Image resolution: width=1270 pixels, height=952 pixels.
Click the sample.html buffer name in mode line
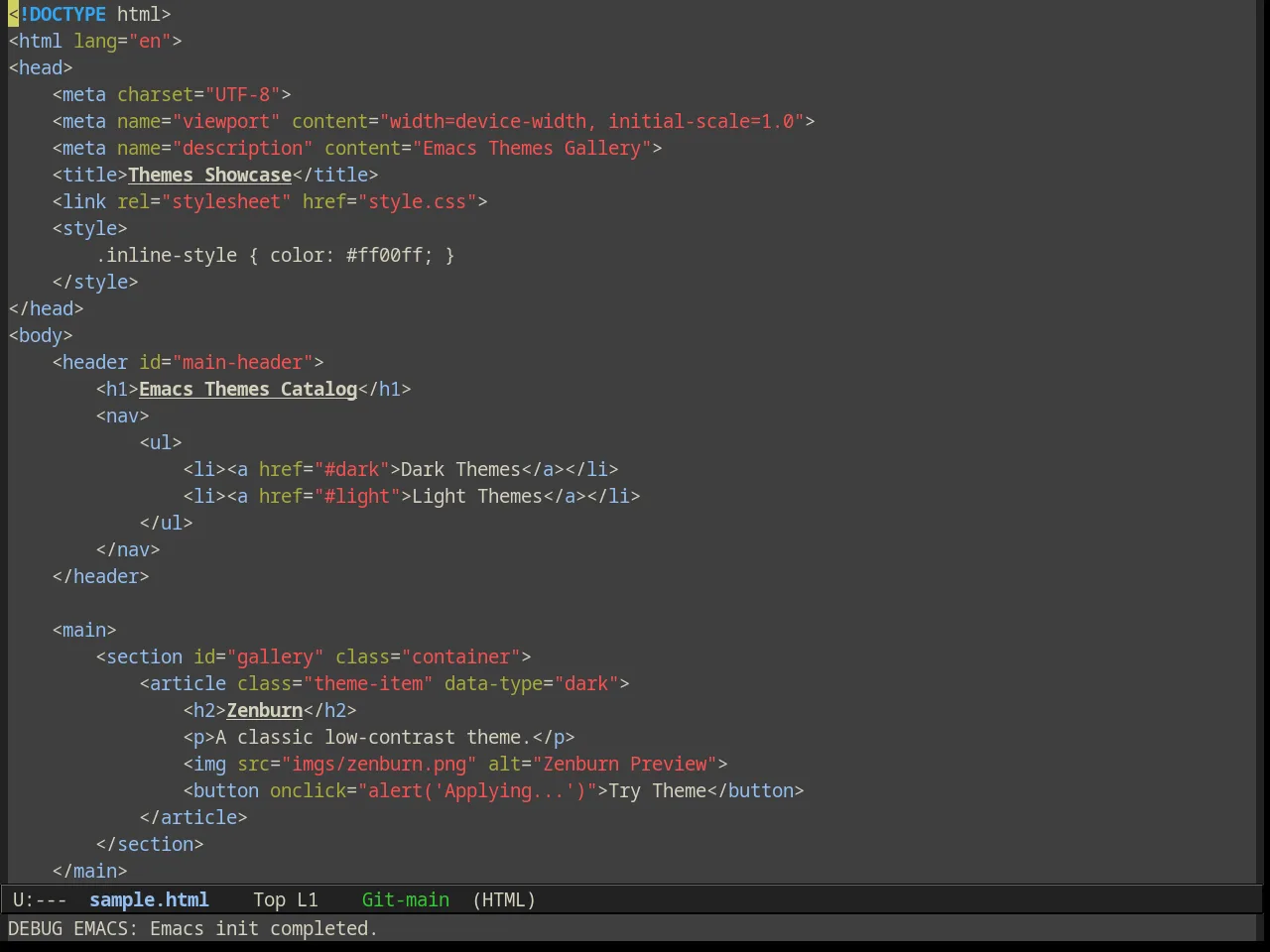pyautogui.click(x=149, y=899)
